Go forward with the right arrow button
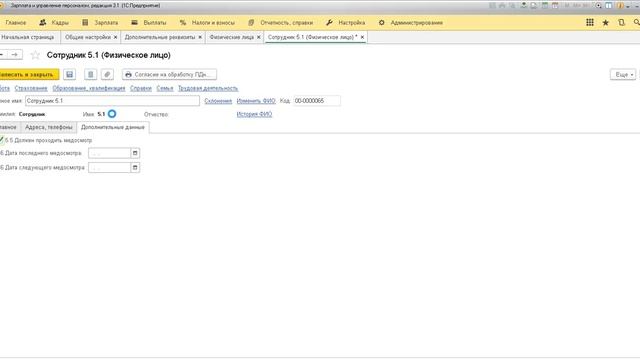This screenshot has height=360, width=640. 15,54
